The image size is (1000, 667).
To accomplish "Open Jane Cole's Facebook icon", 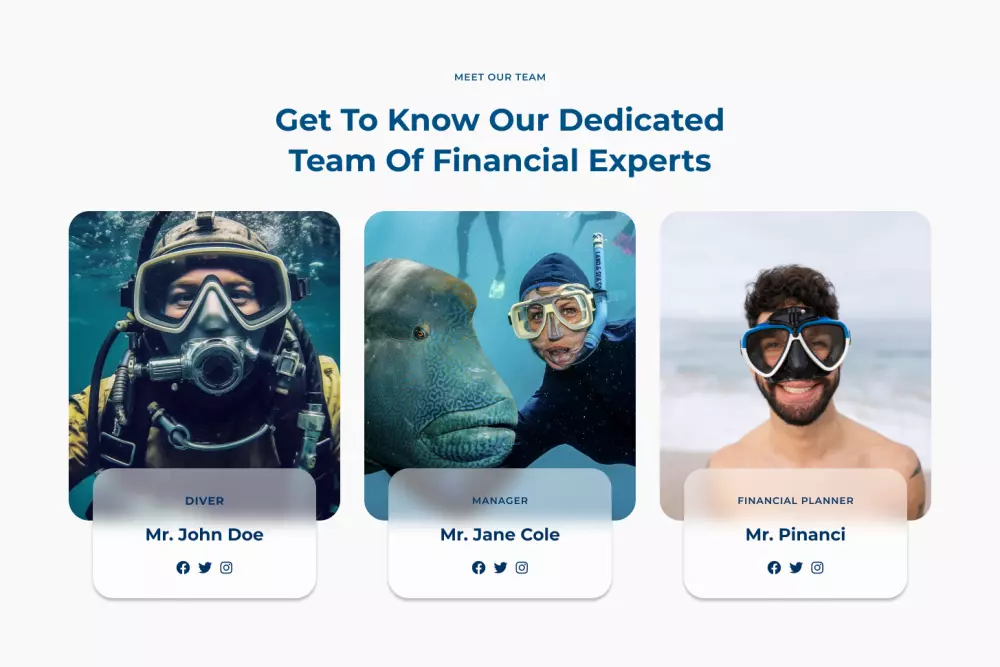I will pyautogui.click(x=478, y=568).
